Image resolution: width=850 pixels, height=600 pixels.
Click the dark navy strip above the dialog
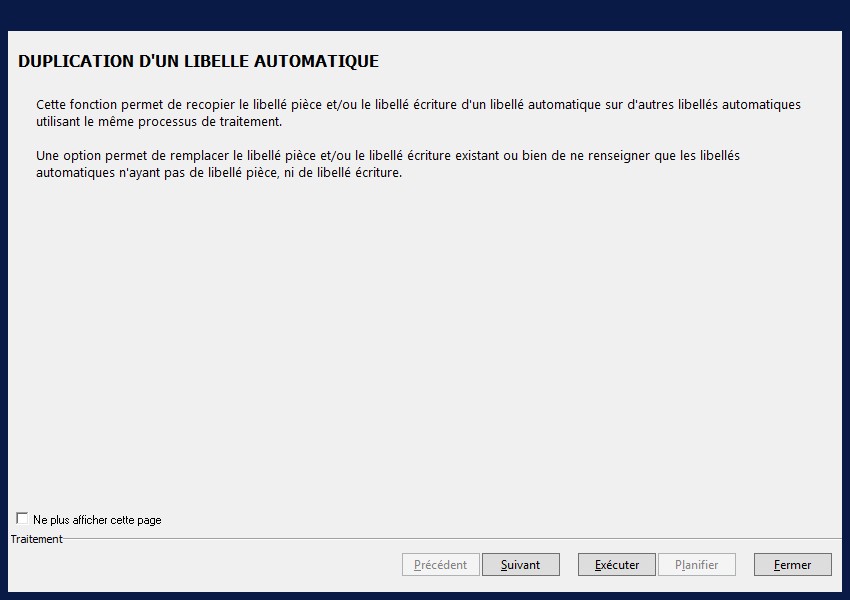(x=425, y=14)
